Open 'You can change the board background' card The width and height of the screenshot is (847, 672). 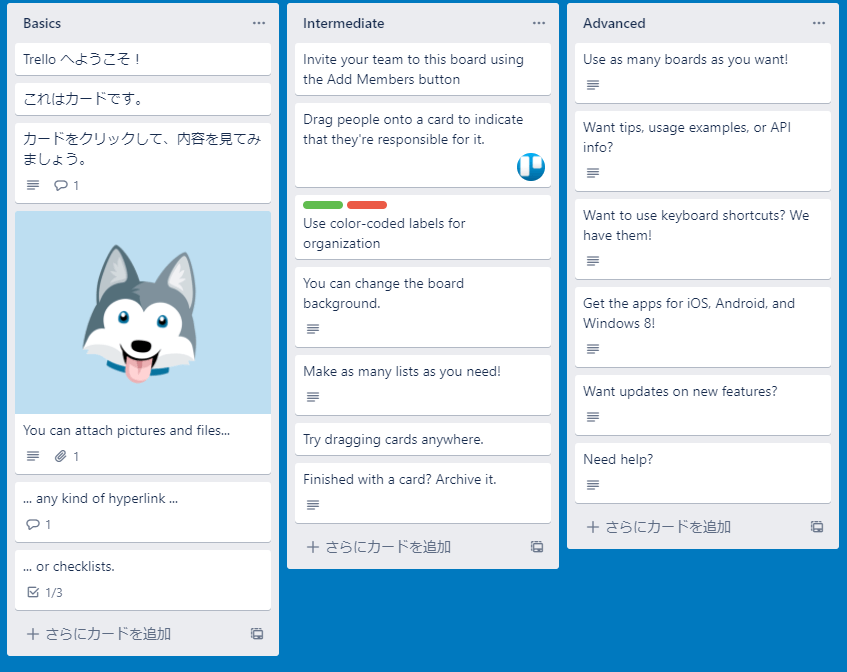click(x=422, y=307)
